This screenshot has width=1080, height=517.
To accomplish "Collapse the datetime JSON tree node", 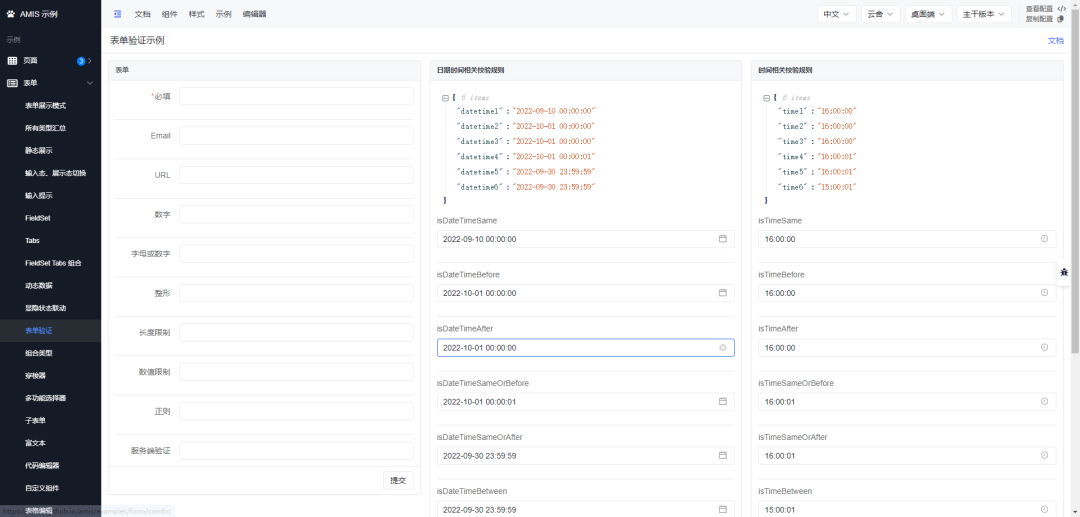I will click(445, 98).
